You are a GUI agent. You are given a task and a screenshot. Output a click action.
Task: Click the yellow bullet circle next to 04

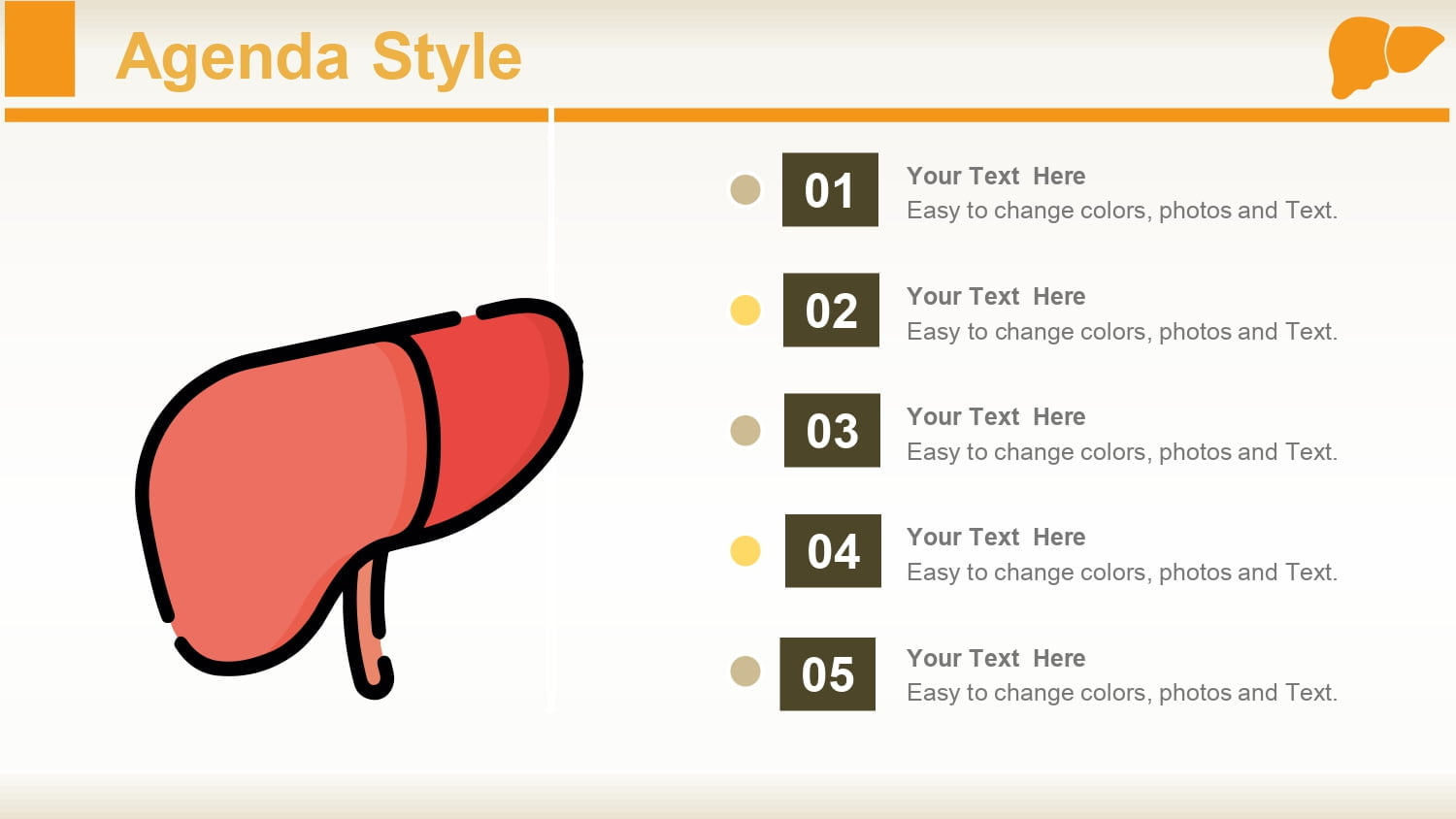click(x=745, y=550)
